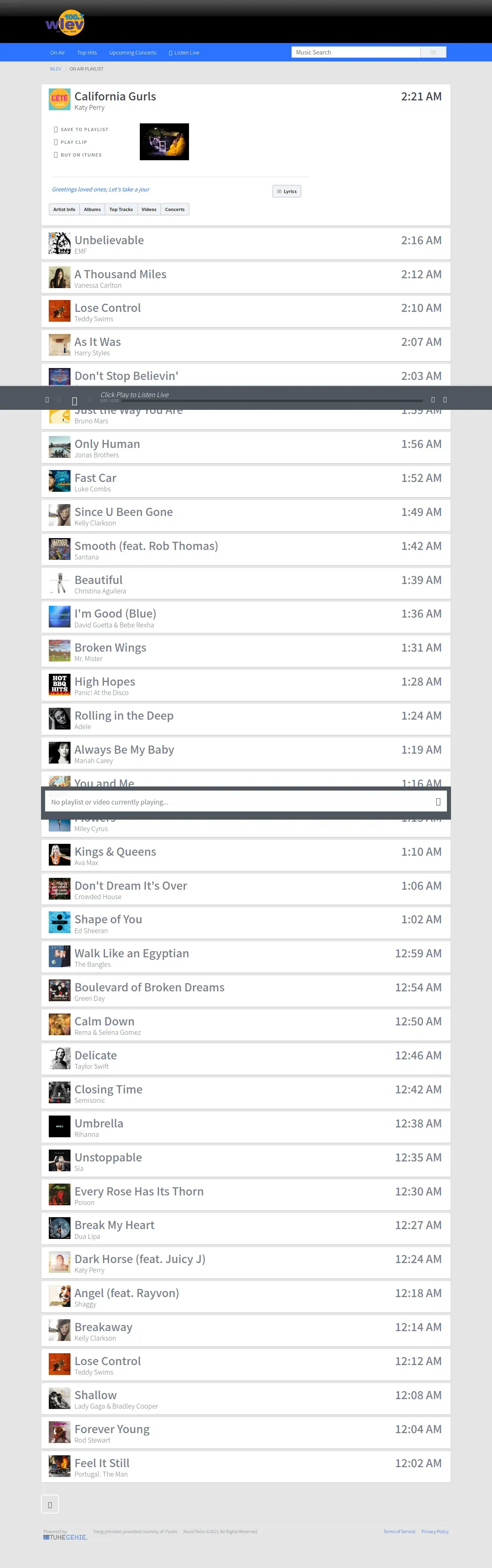
Task: Open the Privacy Policy link
Action: pos(435,1532)
